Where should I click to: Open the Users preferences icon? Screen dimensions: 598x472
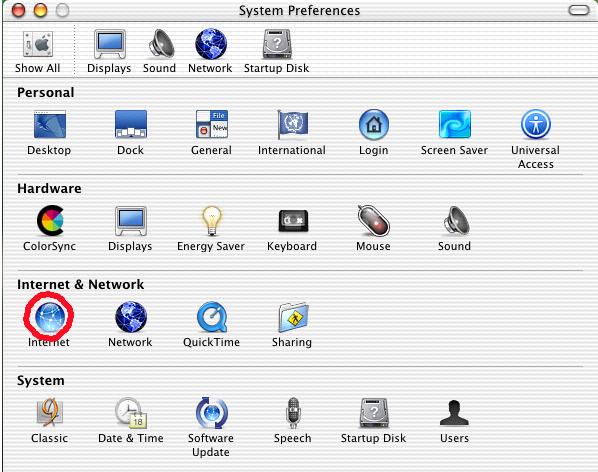454,413
